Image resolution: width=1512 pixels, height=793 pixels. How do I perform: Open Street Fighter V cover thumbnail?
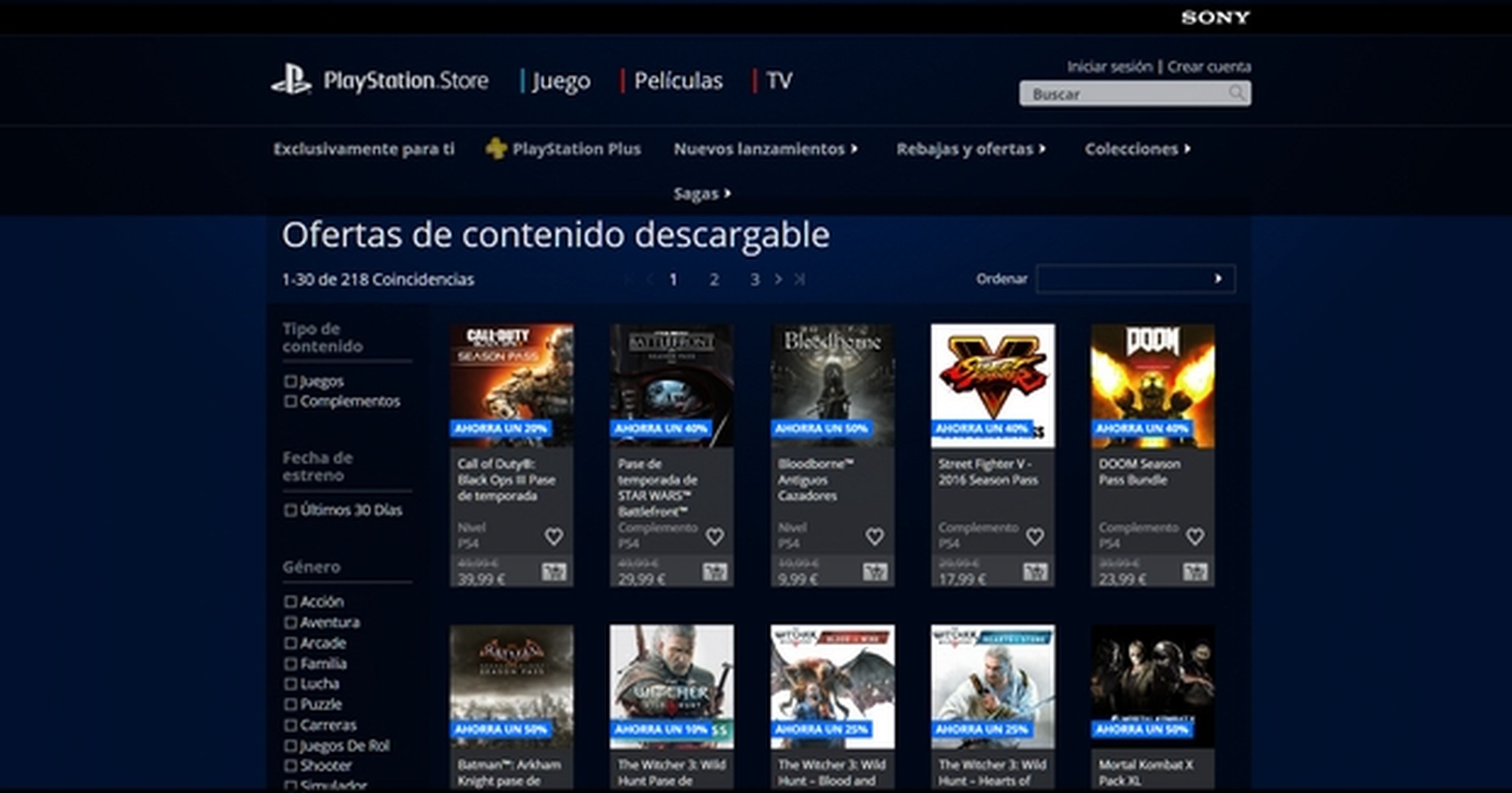(993, 385)
